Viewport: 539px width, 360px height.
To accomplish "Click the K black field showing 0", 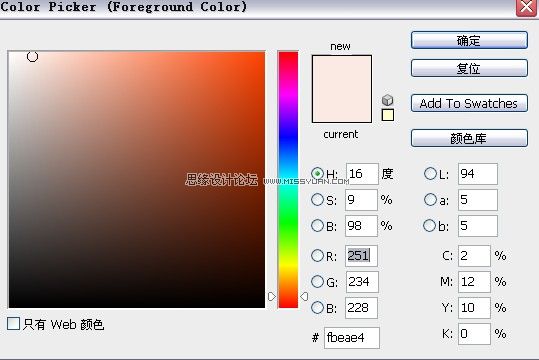I will 474,334.
